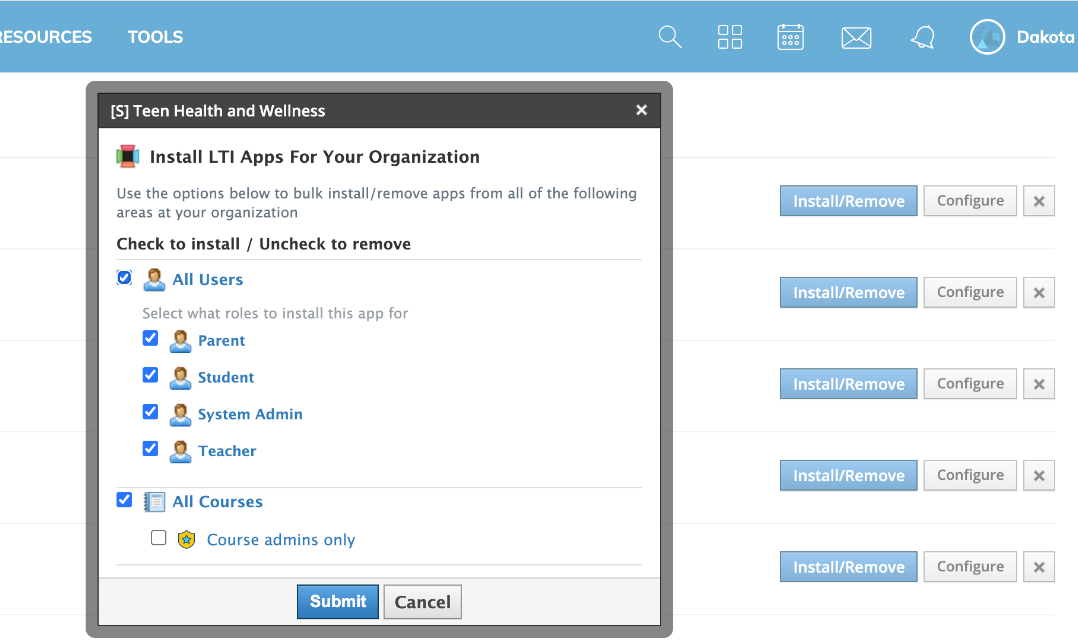Open the messages envelope icon
Viewport: 1078px width, 641px height.
856,37
